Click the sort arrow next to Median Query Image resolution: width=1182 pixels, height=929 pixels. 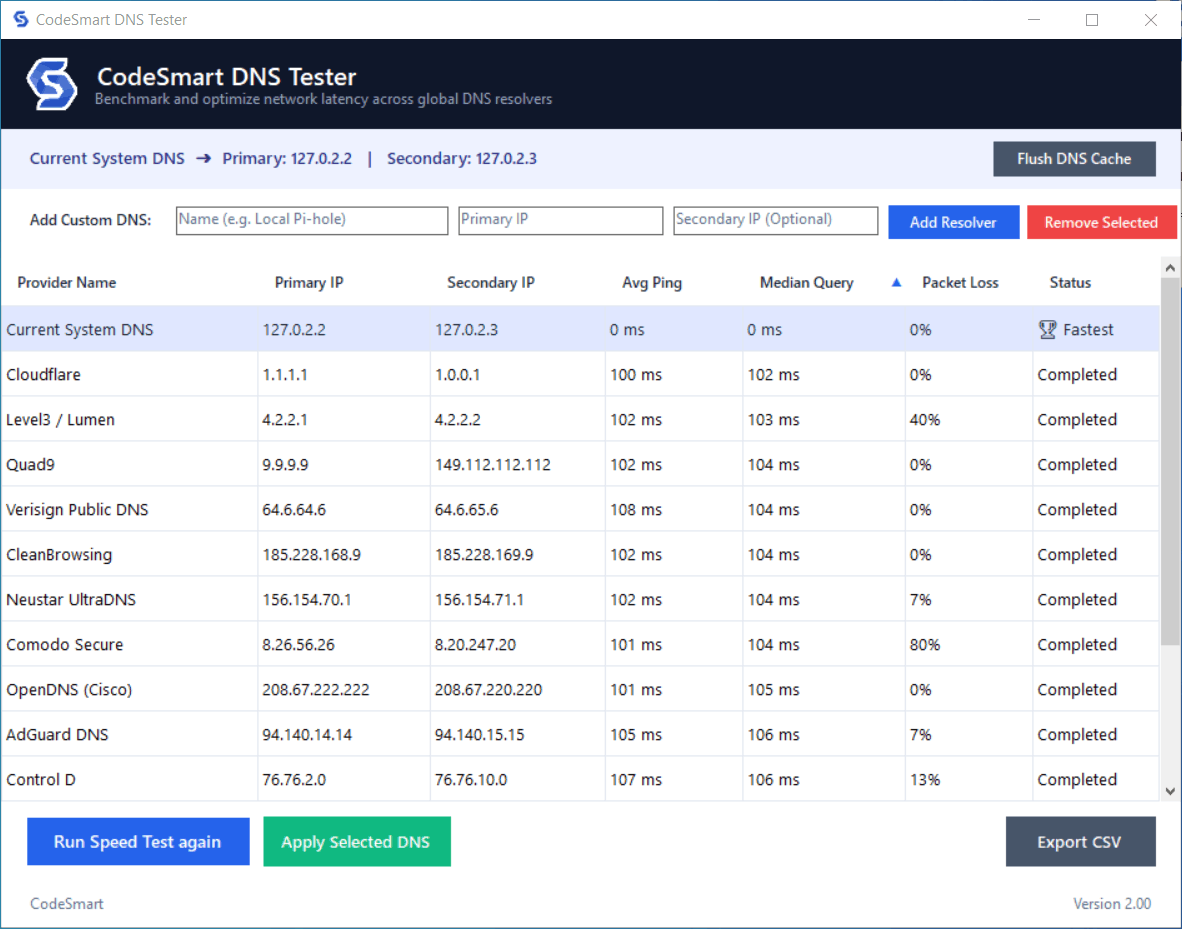[896, 283]
